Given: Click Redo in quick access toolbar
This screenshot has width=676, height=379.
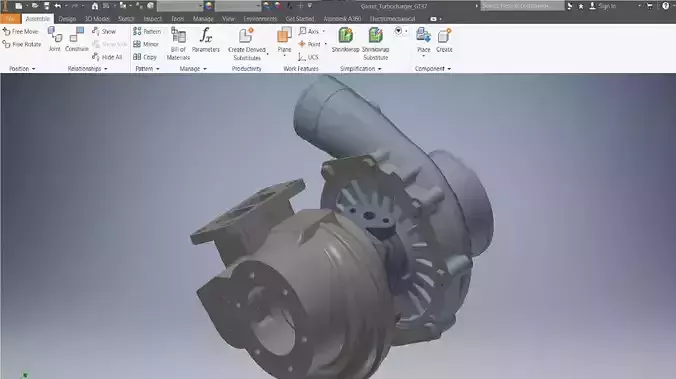Looking at the screenshot, I should click(x=74, y=6).
